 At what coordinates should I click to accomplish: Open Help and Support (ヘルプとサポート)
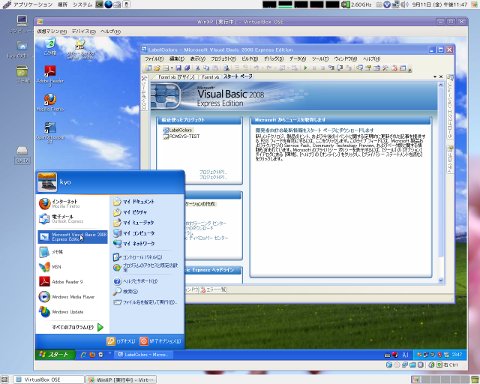pyautogui.click(x=135, y=281)
